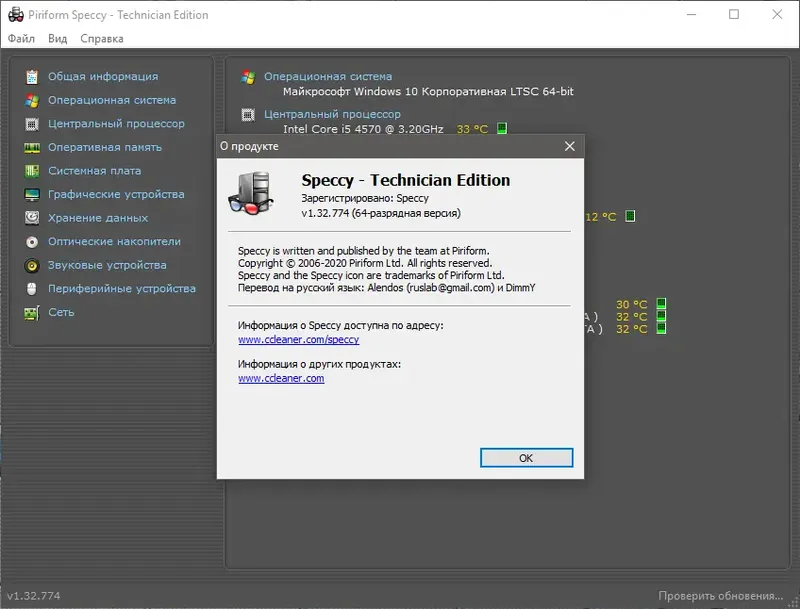This screenshot has width=800, height=609.
Task: Confirm the About dialog with OK
Action: click(526, 458)
